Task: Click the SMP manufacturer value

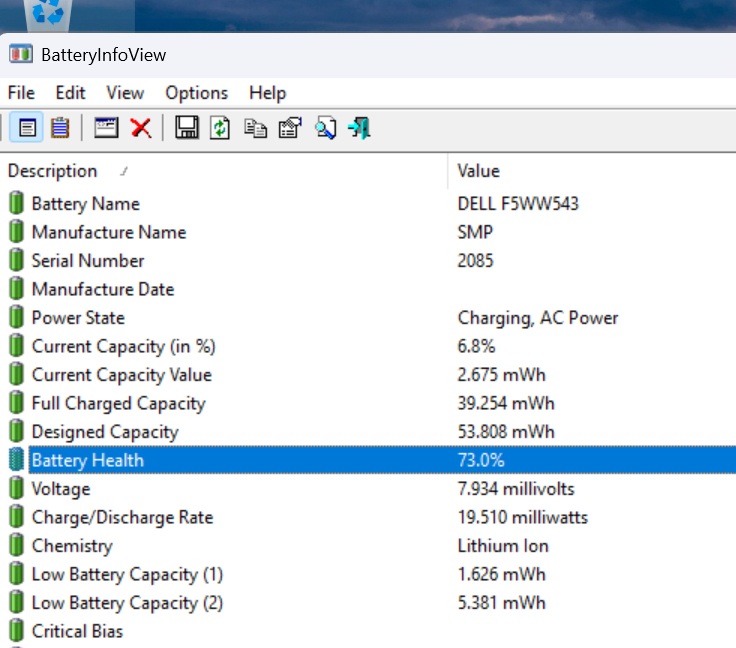Action: 475,232
